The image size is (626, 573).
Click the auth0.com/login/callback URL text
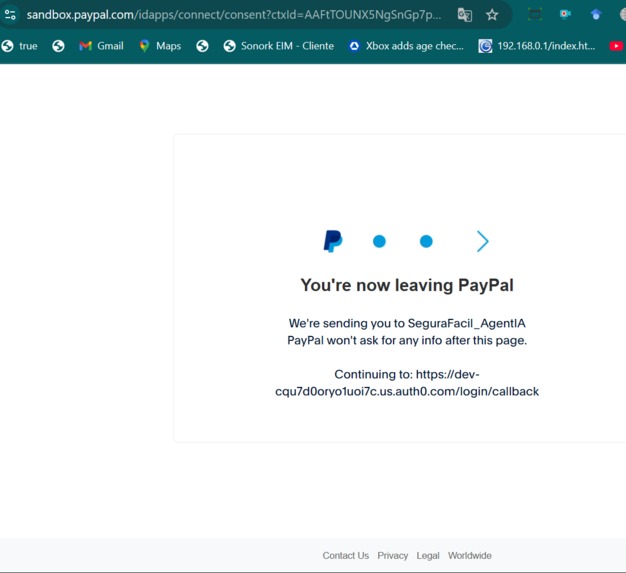click(407, 383)
